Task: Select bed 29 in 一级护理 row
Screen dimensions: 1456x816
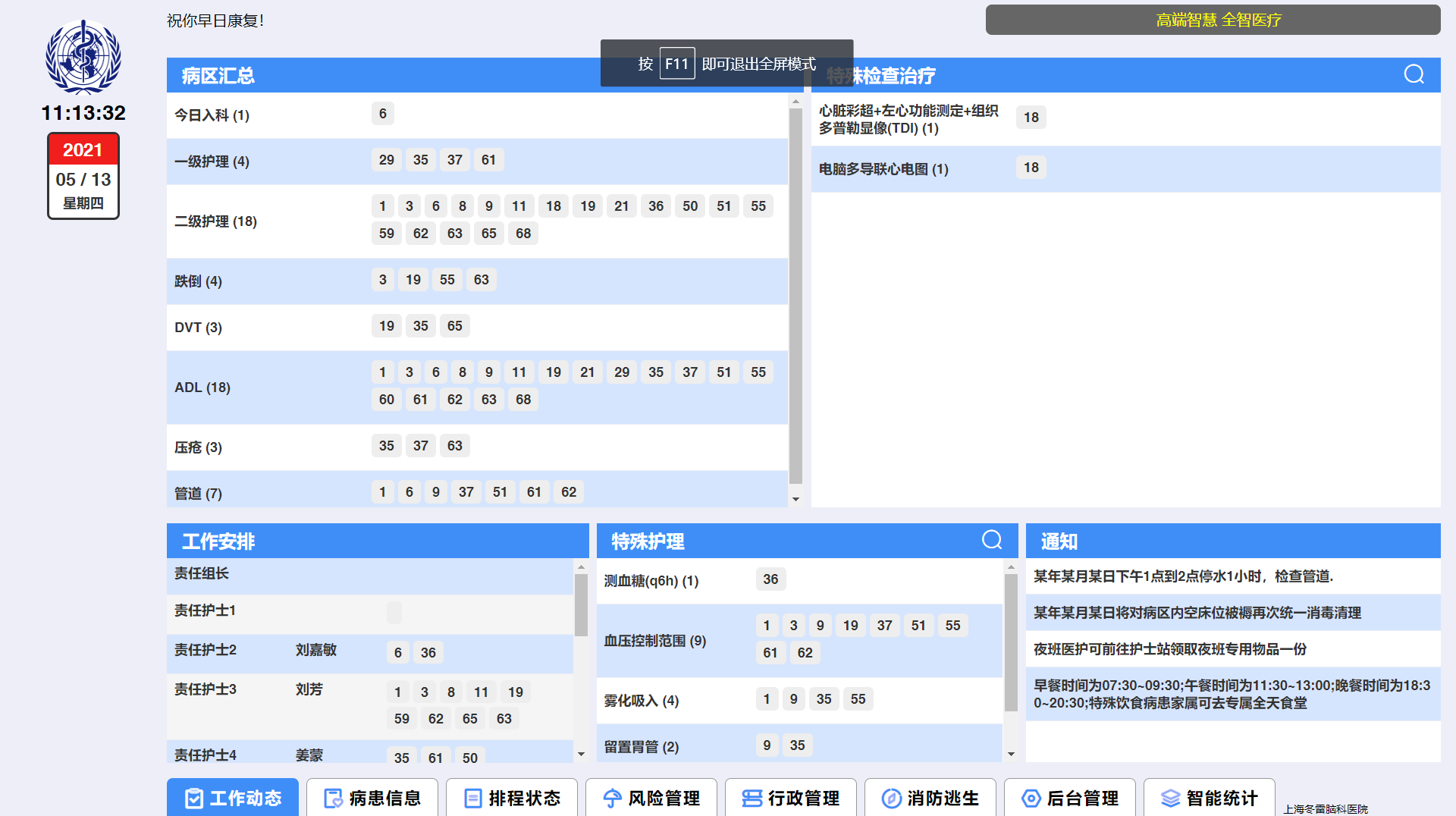Action: click(x=386, y=160)
